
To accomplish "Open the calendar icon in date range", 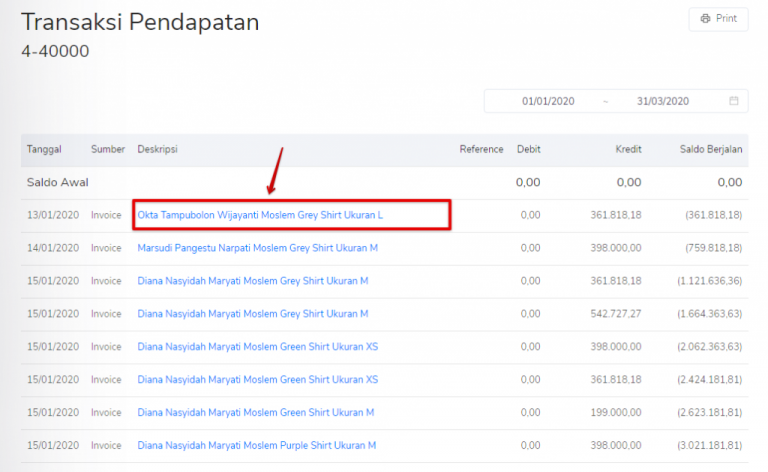I will pos(733,101).
